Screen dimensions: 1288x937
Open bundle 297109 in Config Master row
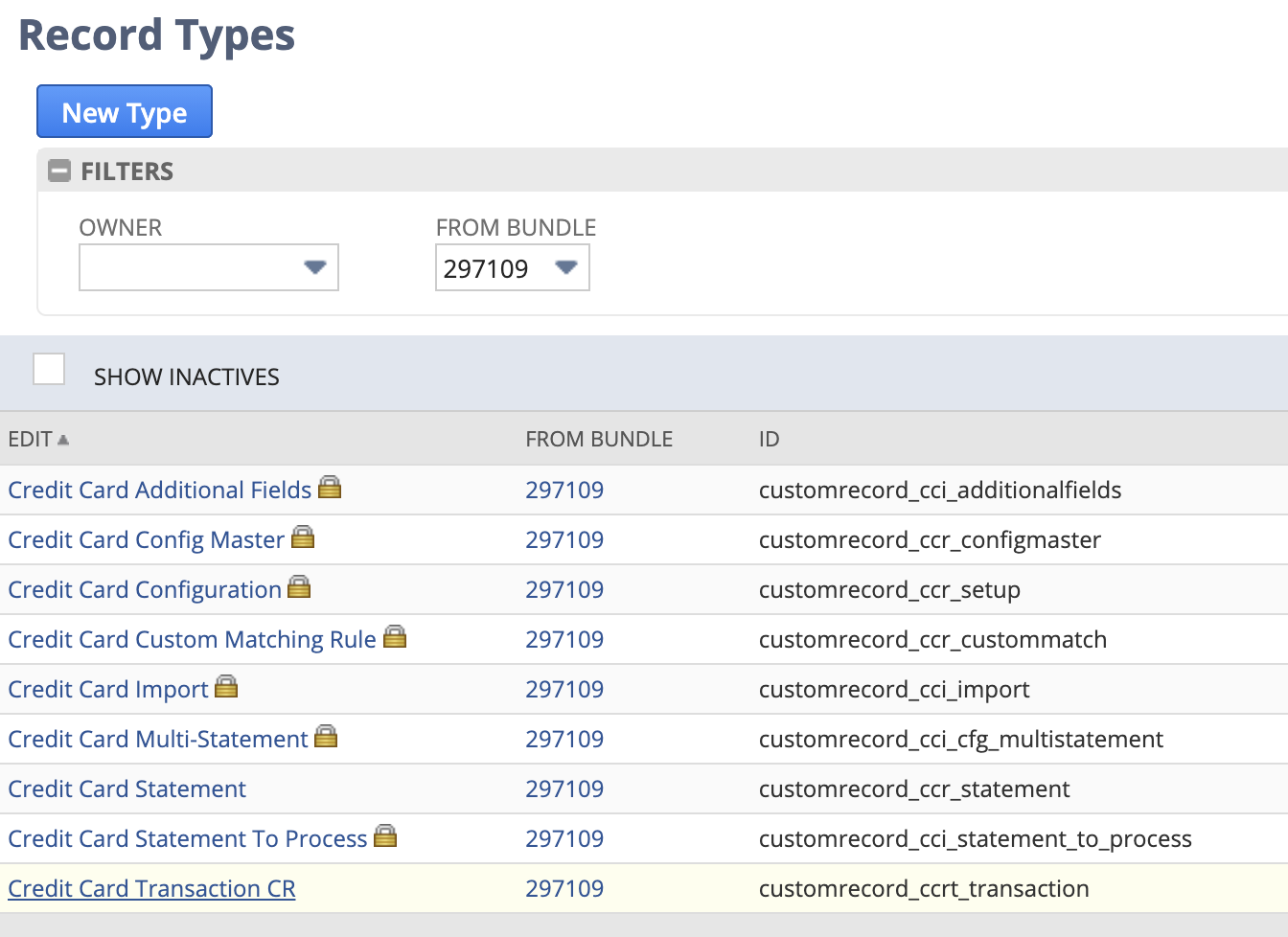click(x=564, y=539)
